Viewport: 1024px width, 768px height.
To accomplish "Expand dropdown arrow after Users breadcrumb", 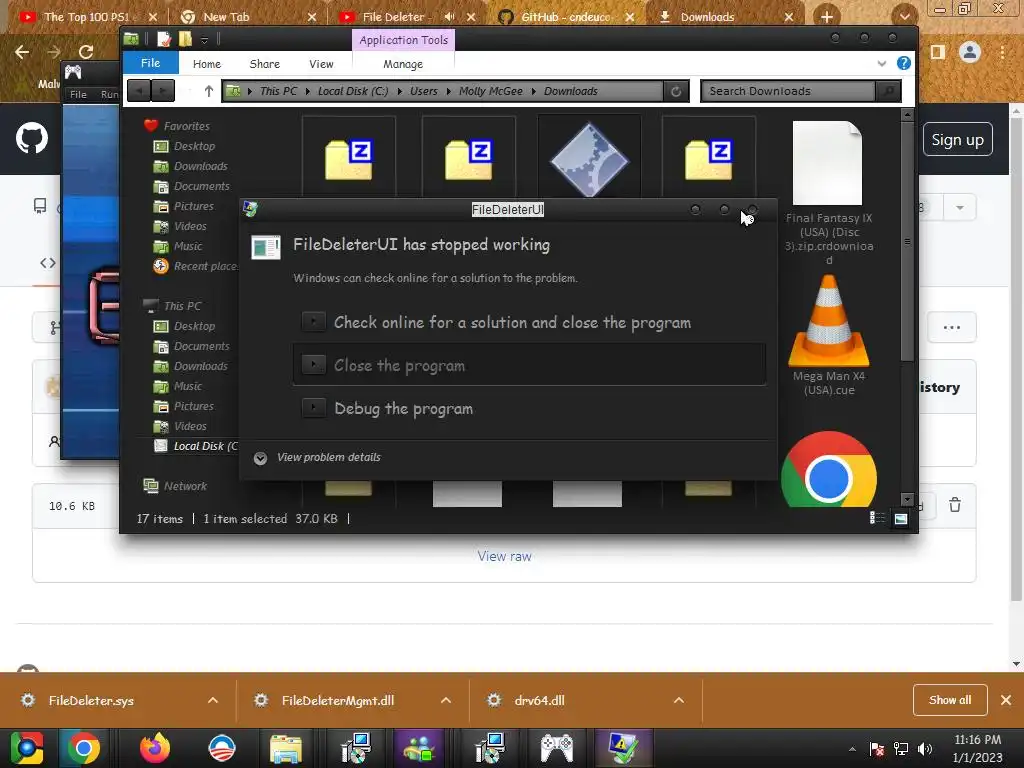I will pyautogui.click(x=448, y=91).
